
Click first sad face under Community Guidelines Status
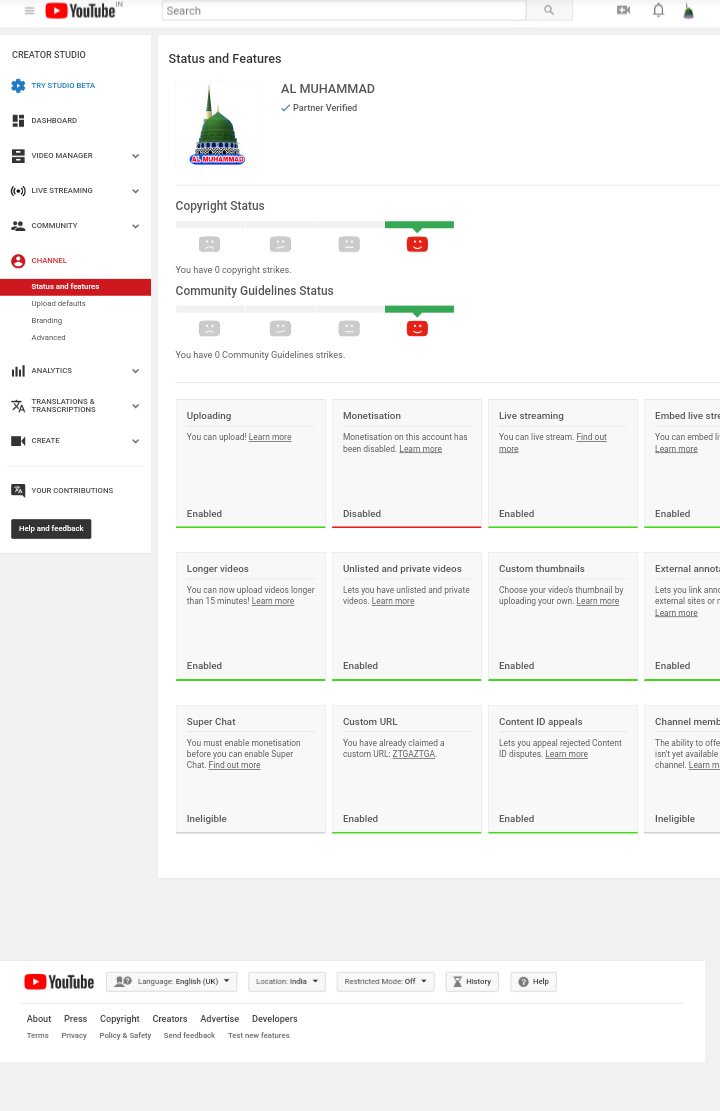coord(209,329)
